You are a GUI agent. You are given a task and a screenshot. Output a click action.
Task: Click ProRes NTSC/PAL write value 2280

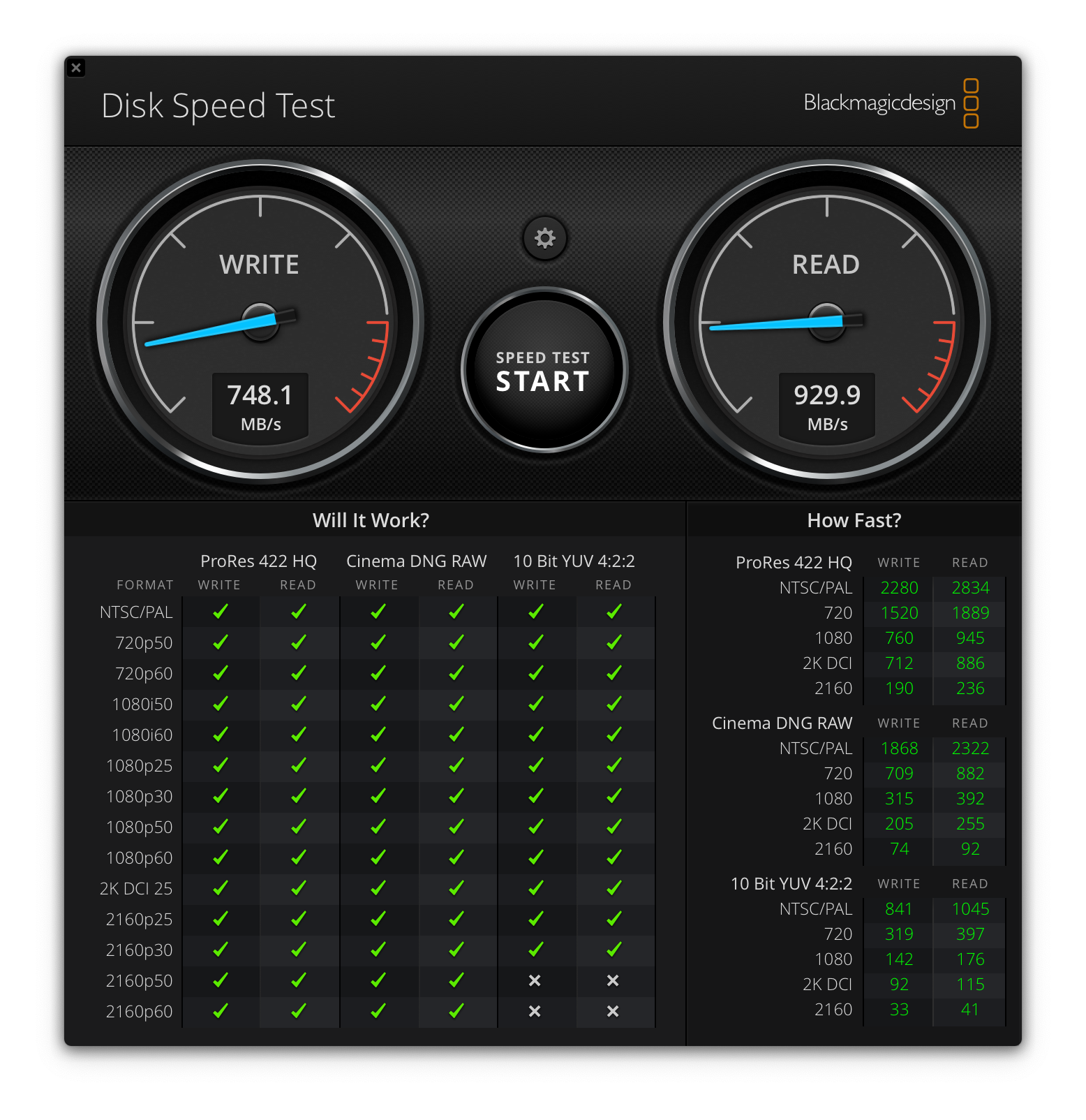point(899,588)
